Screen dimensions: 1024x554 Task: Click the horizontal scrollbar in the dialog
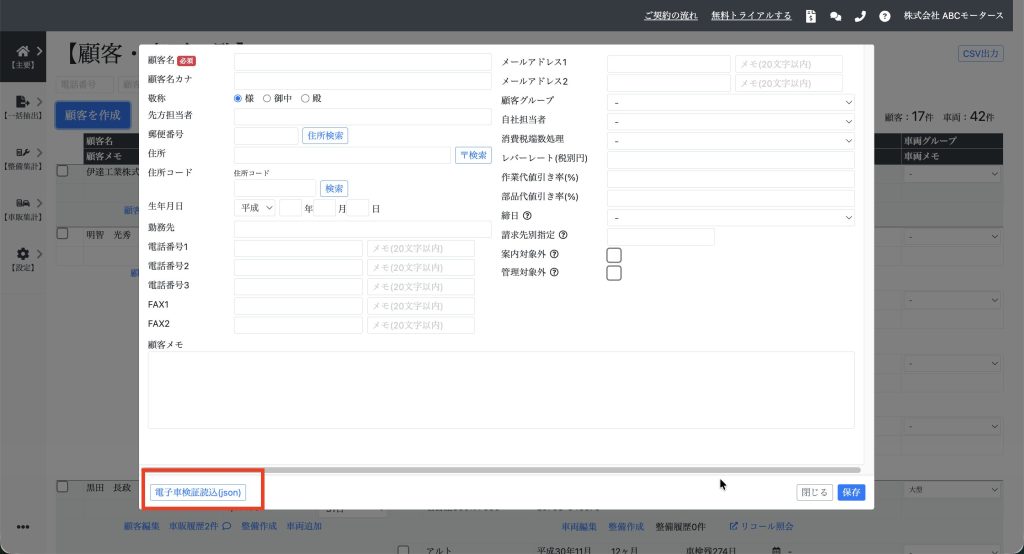tap(500, 469)
